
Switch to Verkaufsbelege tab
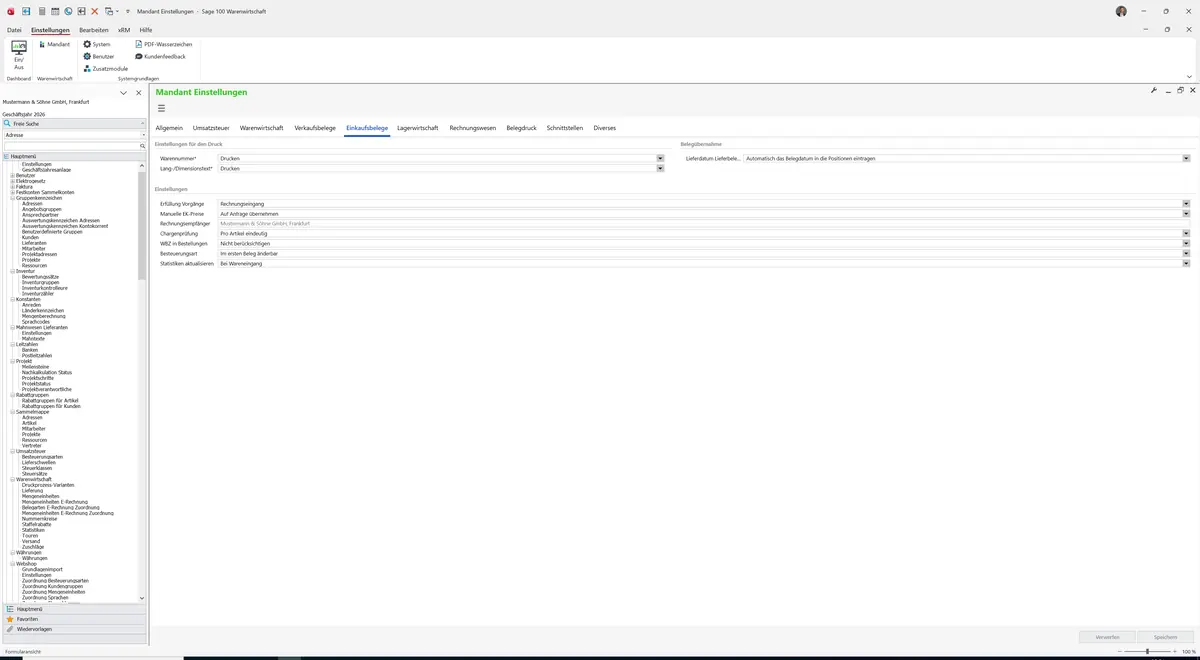tap(315, 128)
